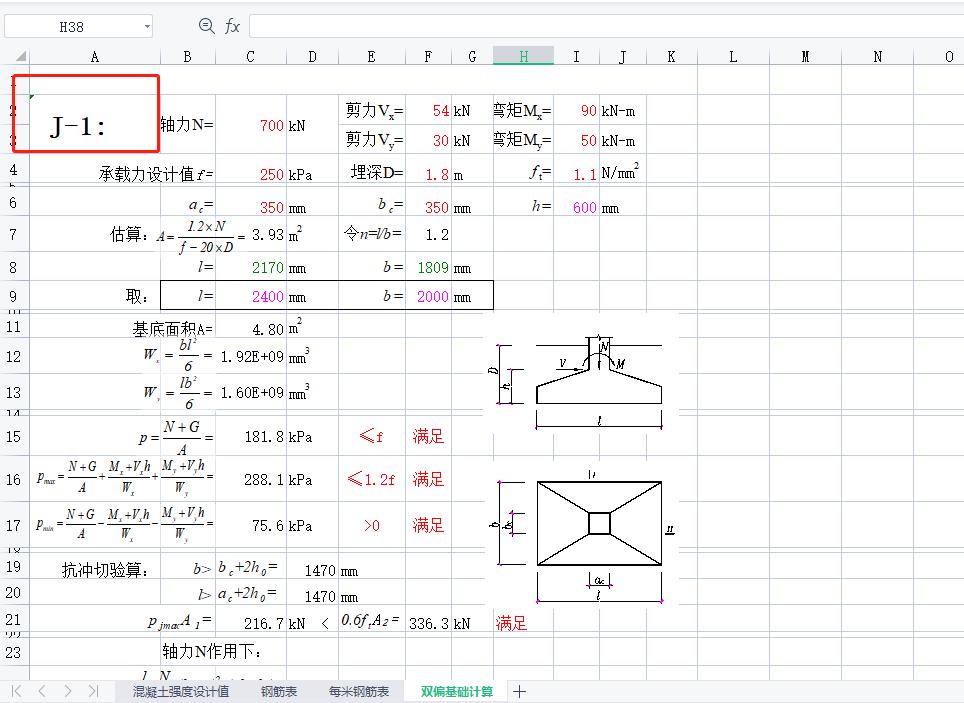964x703 pixels.
Task: Select the cell with value 2400 mm
Action: [x=250, y=295]
